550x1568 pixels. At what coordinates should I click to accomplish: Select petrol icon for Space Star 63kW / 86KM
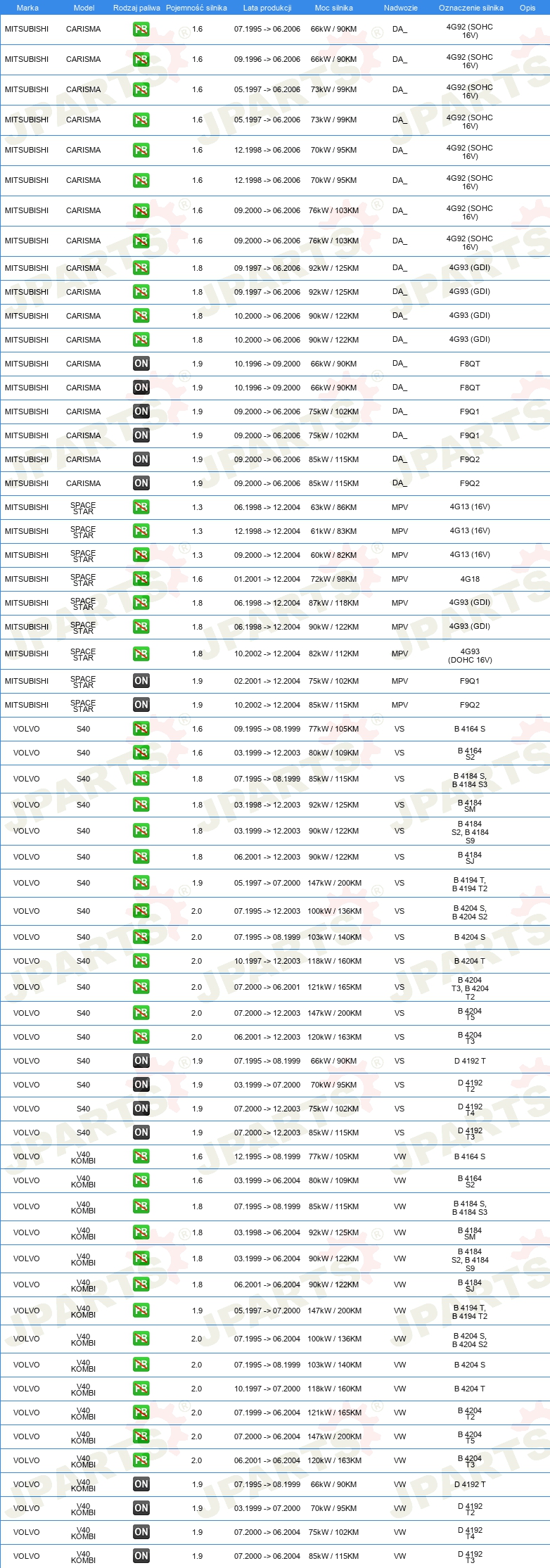[x=141, y=507]
